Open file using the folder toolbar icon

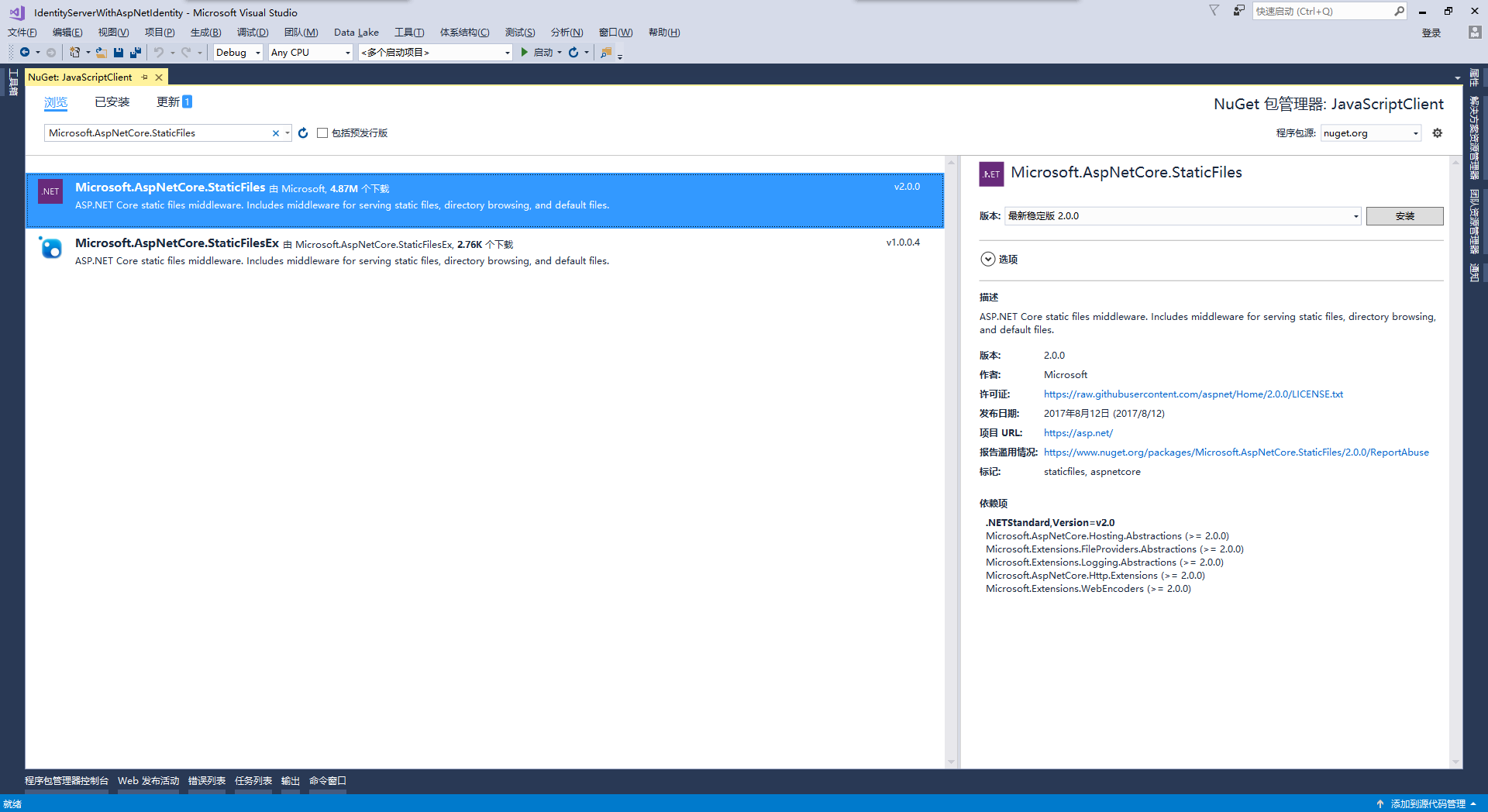[102, 52]
